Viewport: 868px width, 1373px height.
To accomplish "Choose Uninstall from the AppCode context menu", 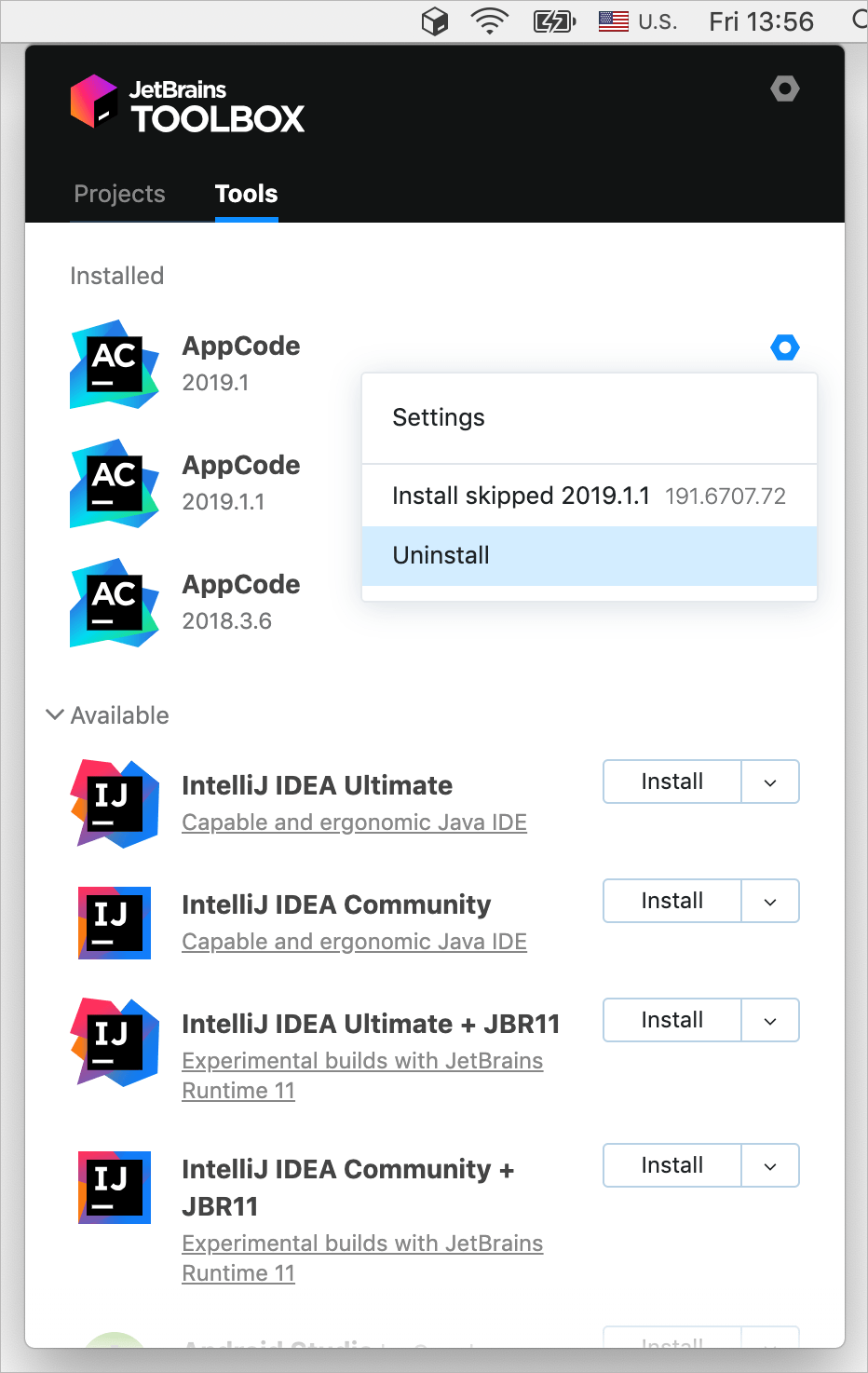I will click(441, 555).
